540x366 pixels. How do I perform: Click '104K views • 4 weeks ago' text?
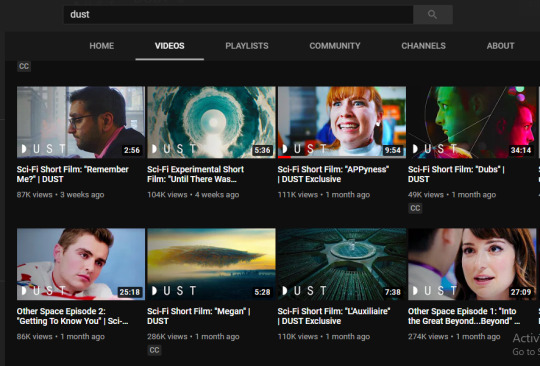(x=193, y=195)
